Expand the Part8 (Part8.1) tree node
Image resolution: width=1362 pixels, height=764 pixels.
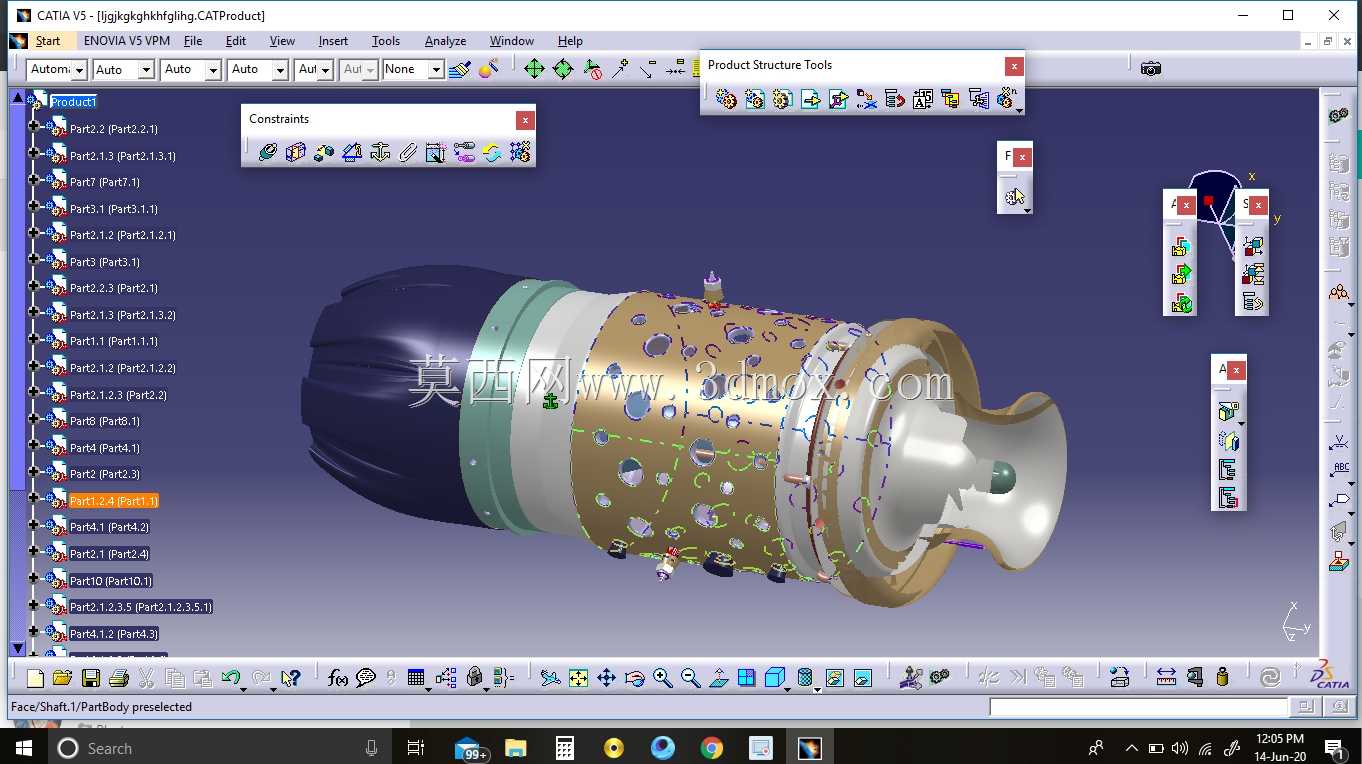[33, 419]
